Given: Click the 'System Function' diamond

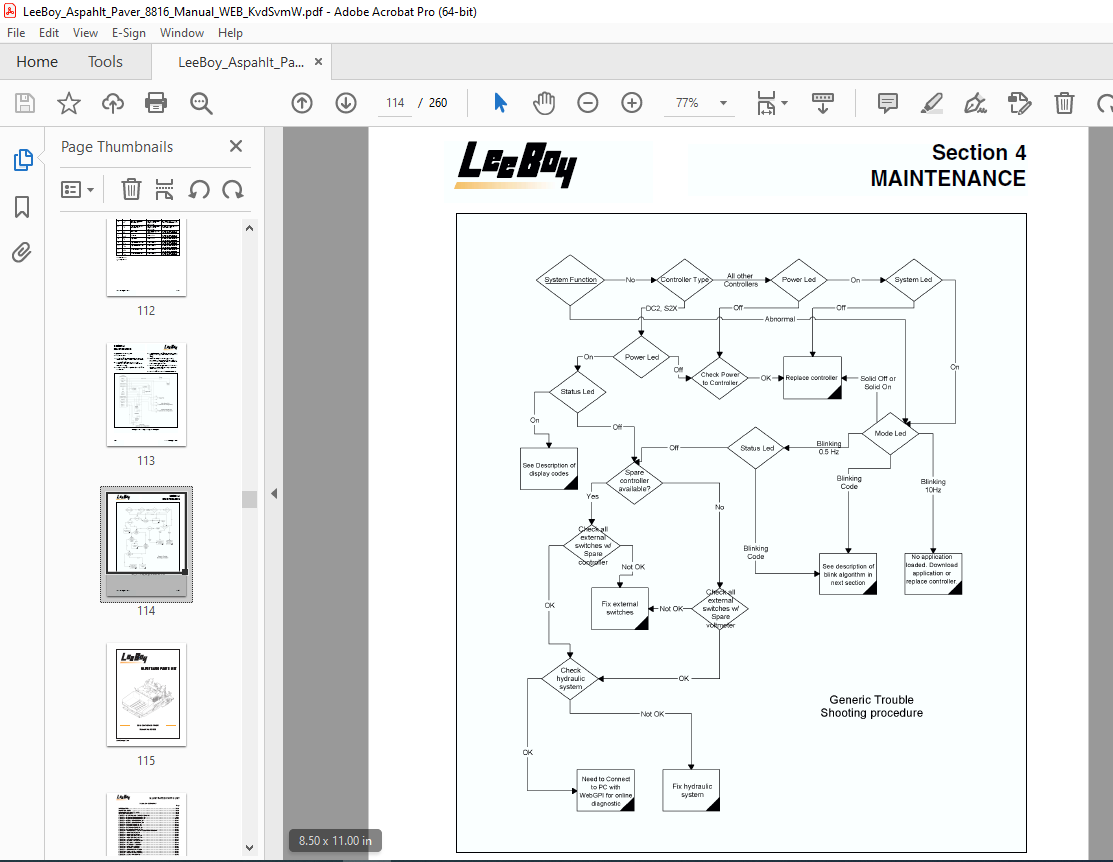Looking at the screenshot, I should tap(571, 280).
